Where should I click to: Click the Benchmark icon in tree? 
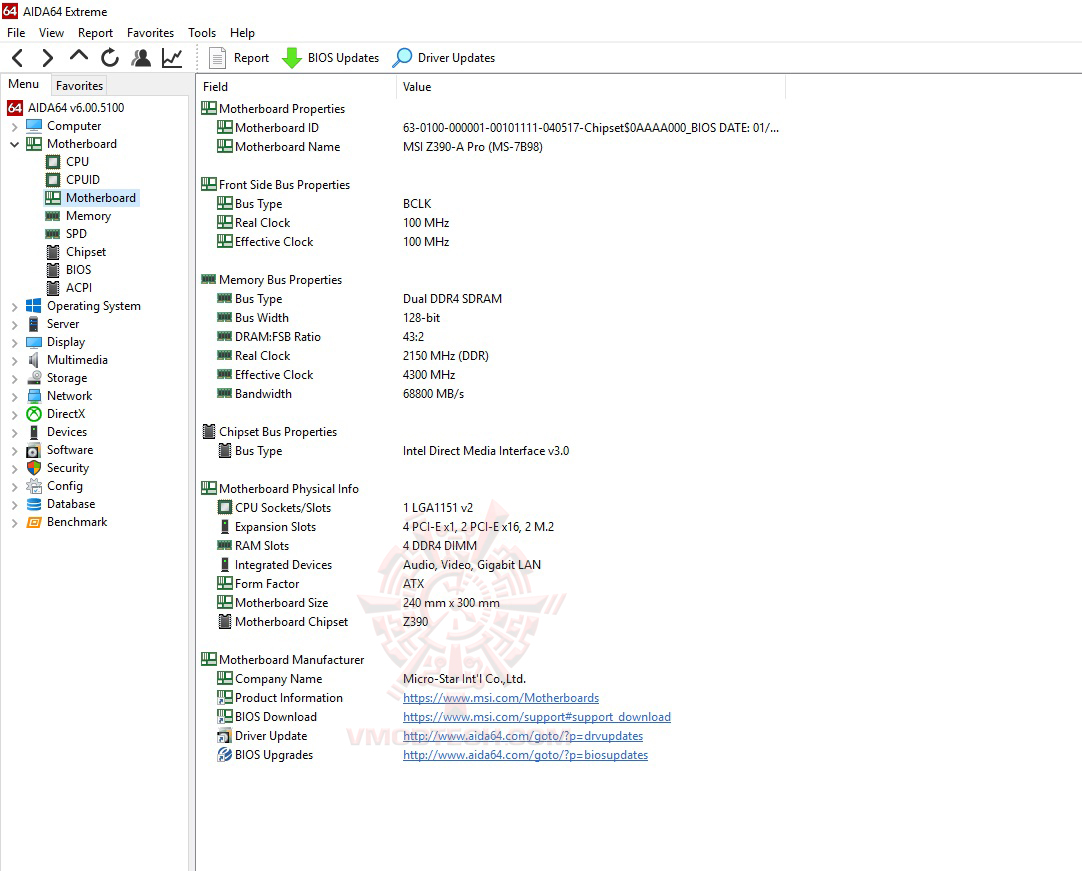[34, 522]
